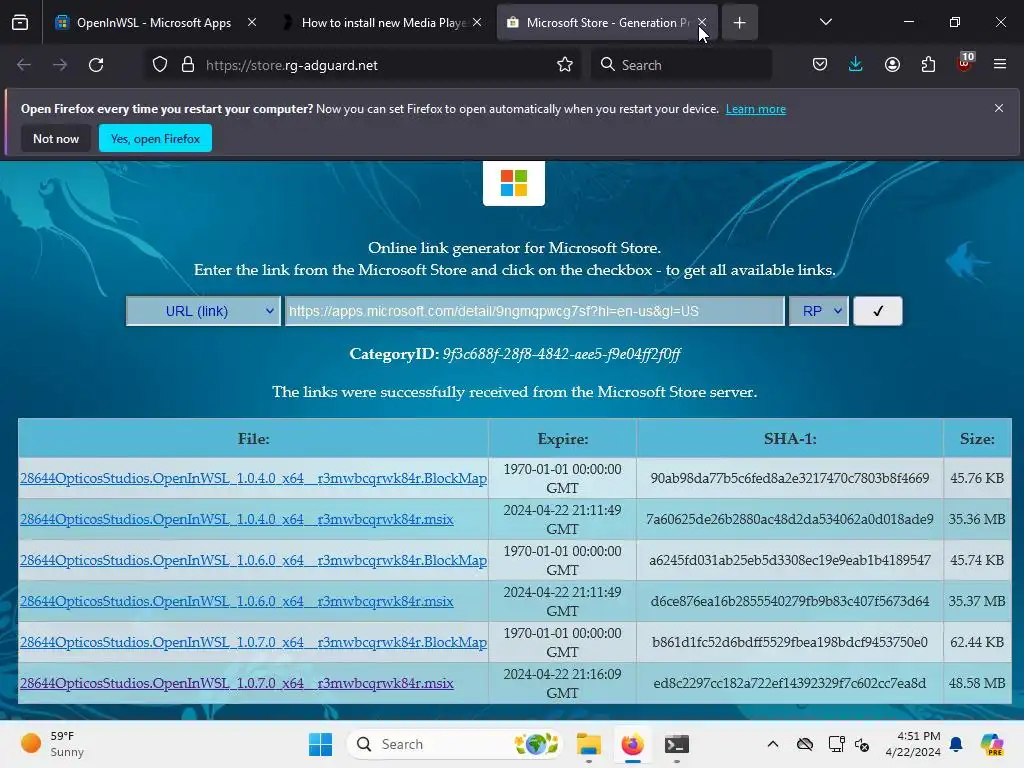Open the network display tray icon
The width and height of the screenshot is (1024, 768).
(836, 744)
